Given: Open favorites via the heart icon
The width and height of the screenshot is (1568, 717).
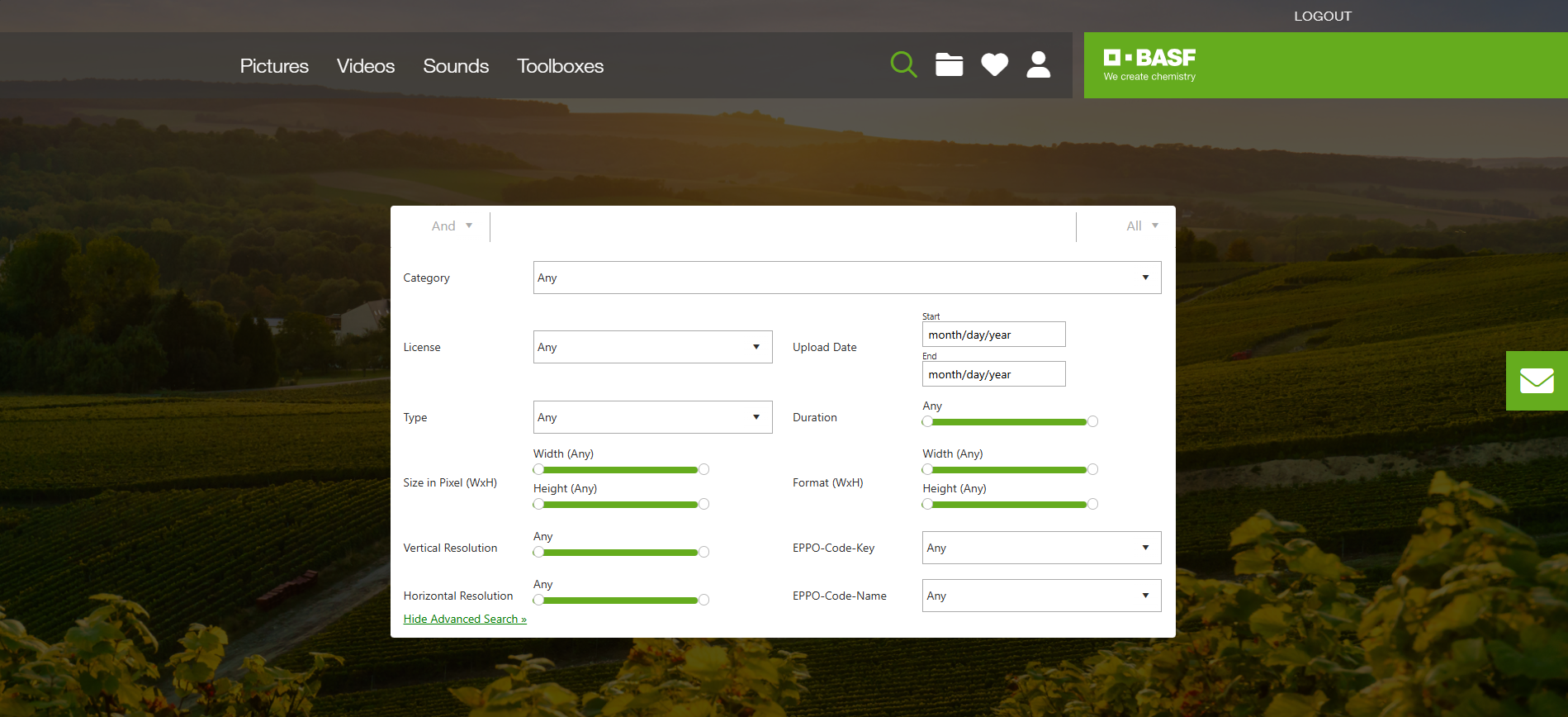Looking at the screenshot, I should (994, 64).
